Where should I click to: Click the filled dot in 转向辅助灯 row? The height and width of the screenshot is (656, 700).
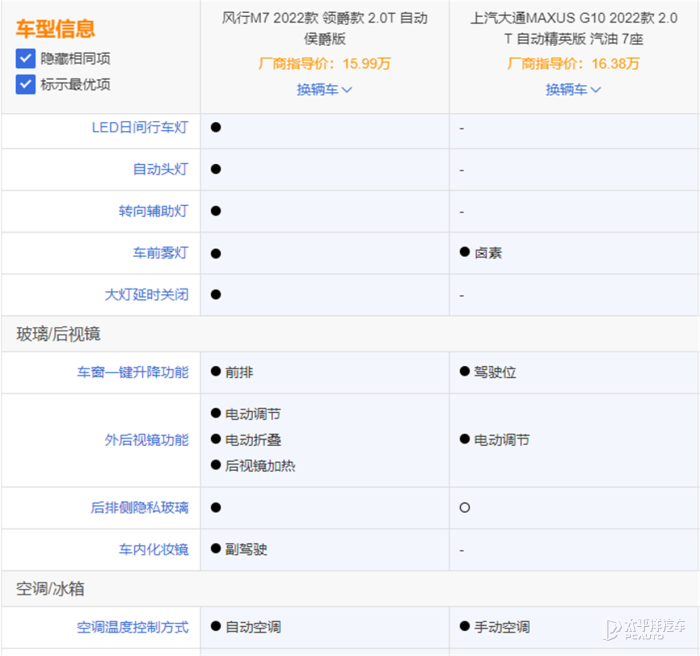tap(216, 211)
